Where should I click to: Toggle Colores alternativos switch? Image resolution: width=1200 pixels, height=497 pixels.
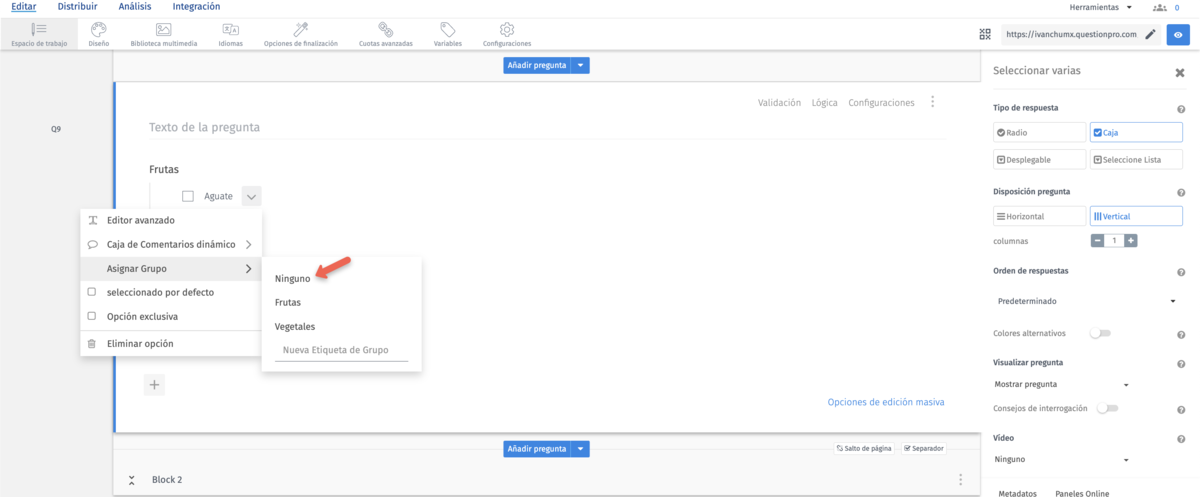click(x=1100, y=333)
